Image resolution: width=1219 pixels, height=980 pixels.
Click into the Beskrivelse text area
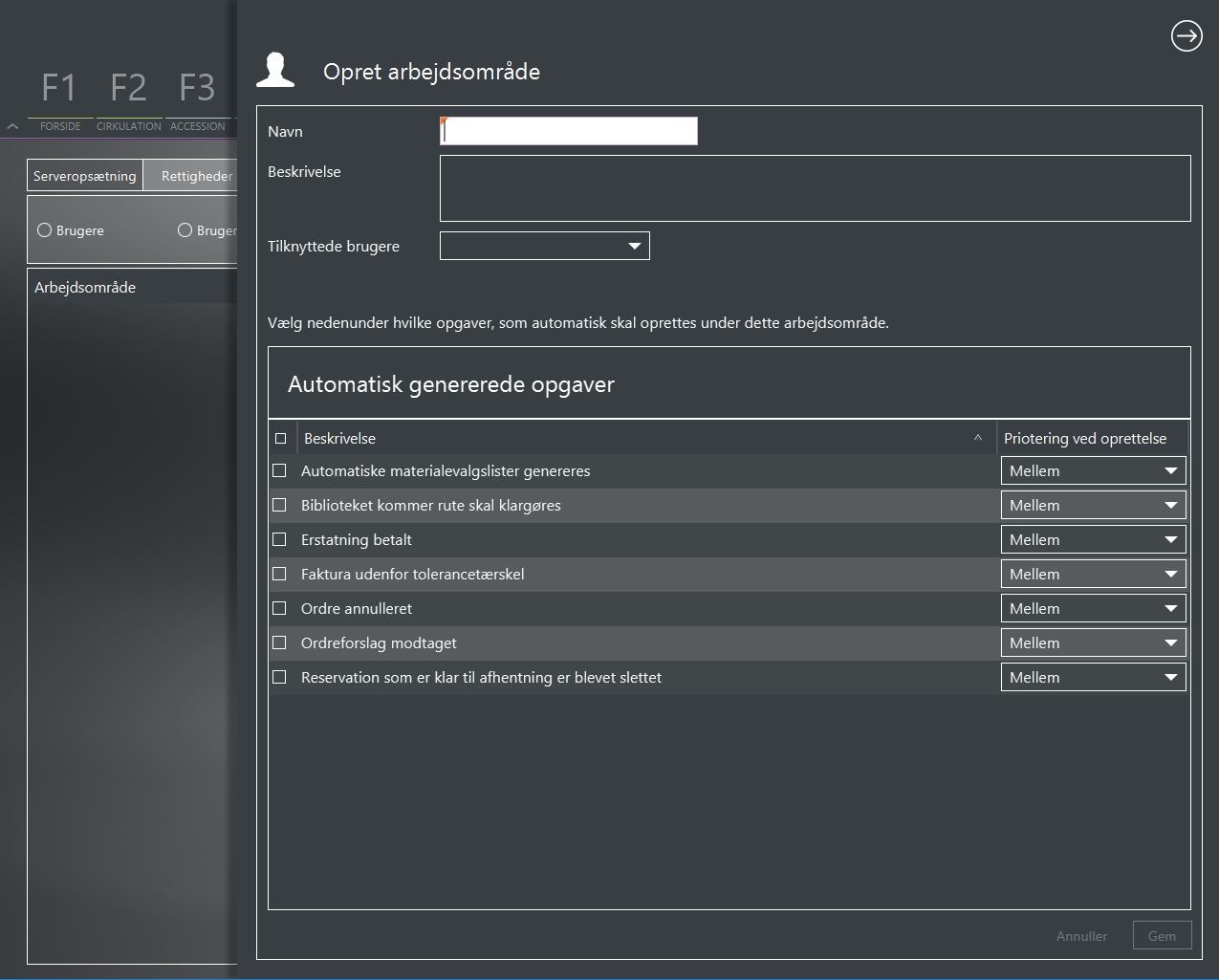[x=816, y=188]
